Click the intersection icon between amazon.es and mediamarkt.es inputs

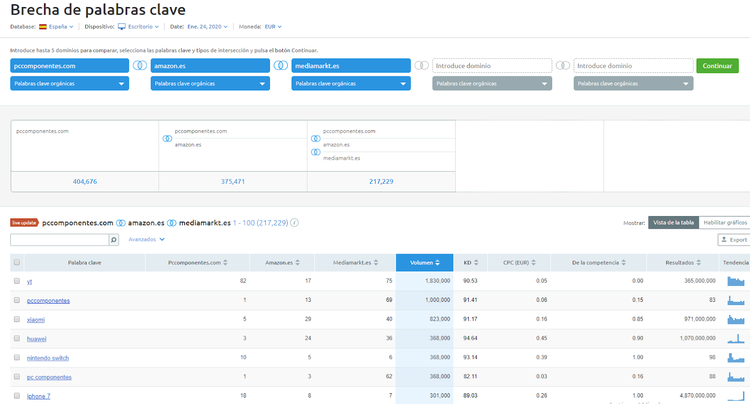(280, 66)
